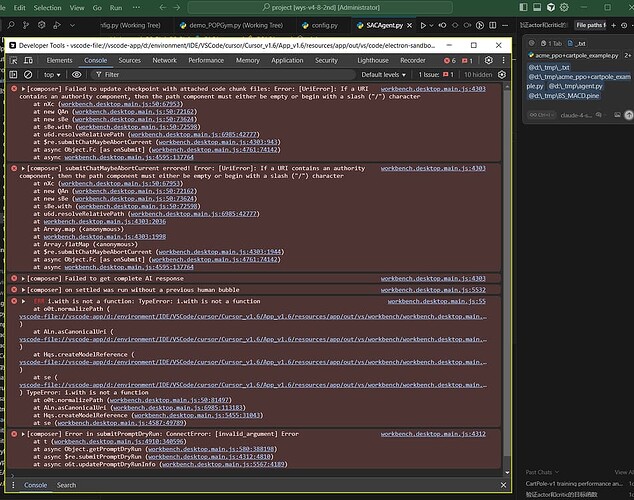
Task: Open the Run and Debug icon
Action: [57, 25]
